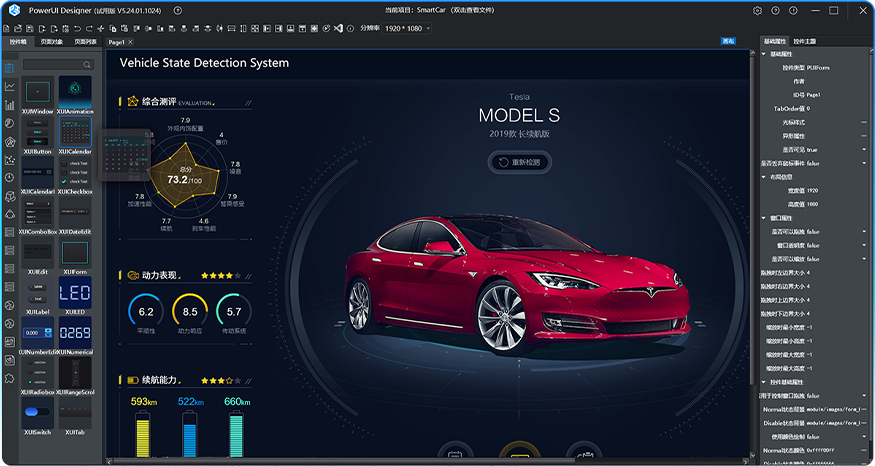
Task: Open the Visual Studio Code icon
Action: point(338,28)
